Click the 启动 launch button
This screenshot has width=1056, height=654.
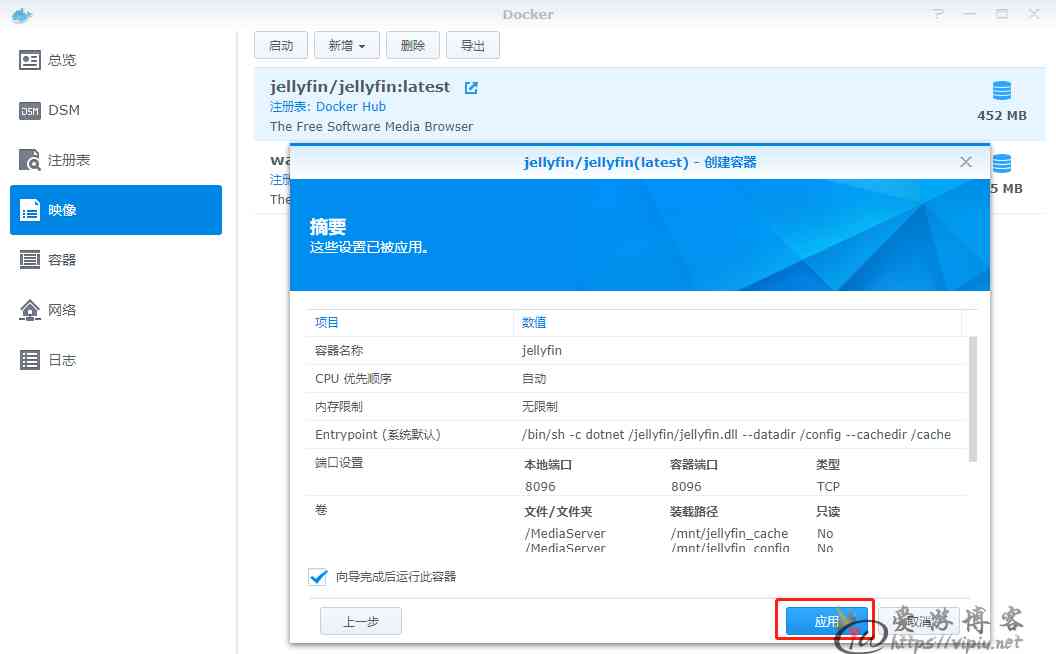281,45
